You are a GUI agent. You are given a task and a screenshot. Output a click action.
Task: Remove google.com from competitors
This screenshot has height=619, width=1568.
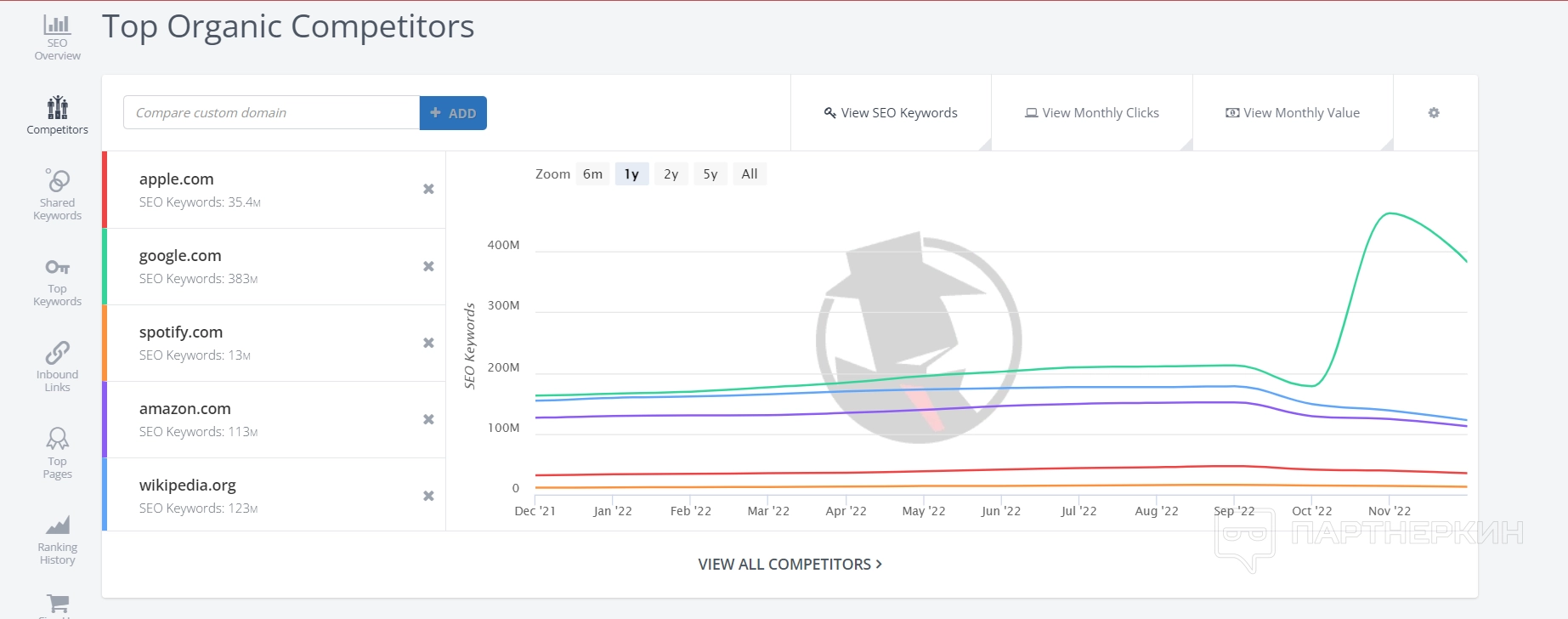pos(428,266)
